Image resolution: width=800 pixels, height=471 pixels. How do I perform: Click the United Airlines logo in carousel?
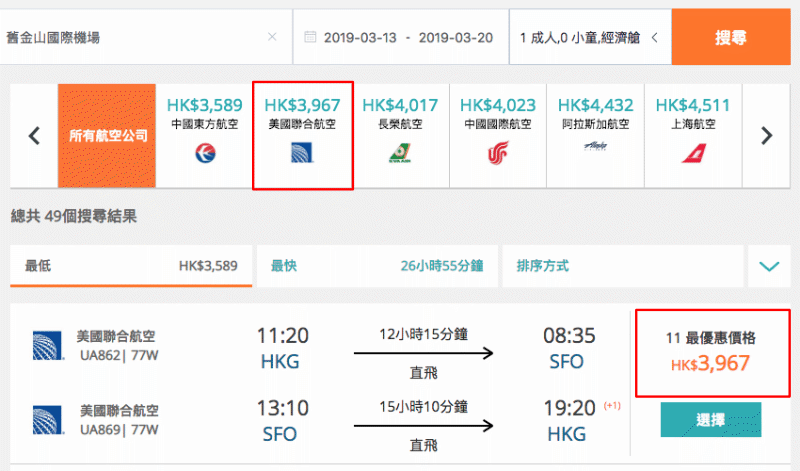point(302,153)
